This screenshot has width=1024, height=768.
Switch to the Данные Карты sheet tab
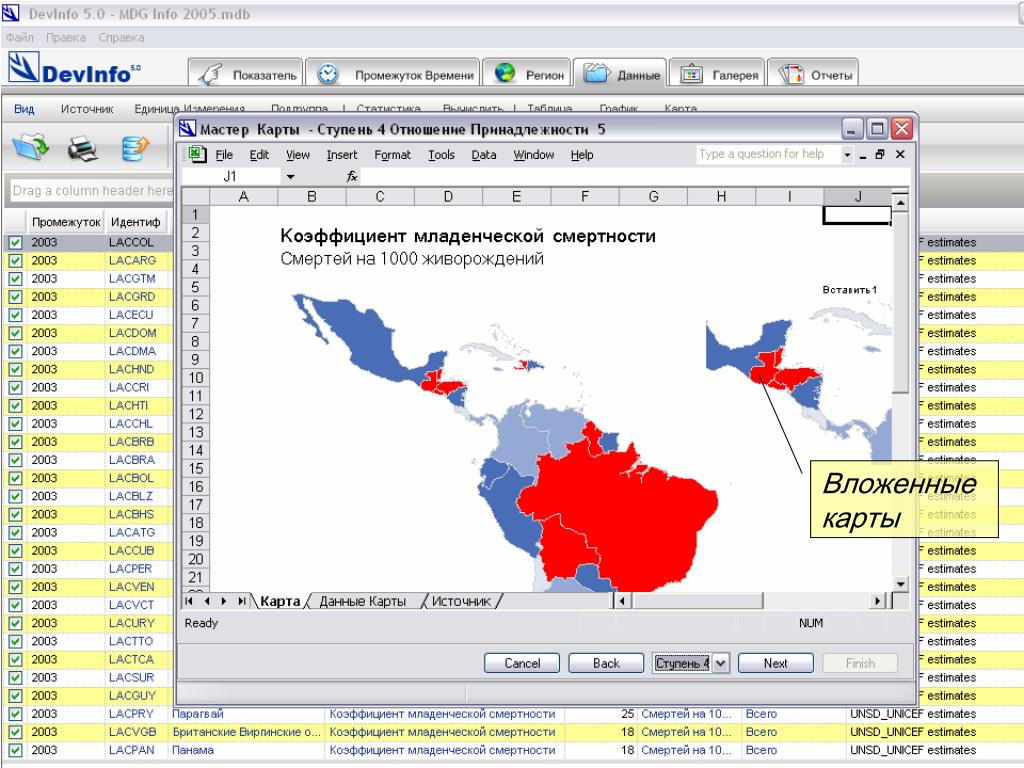[x=362, y=601]
